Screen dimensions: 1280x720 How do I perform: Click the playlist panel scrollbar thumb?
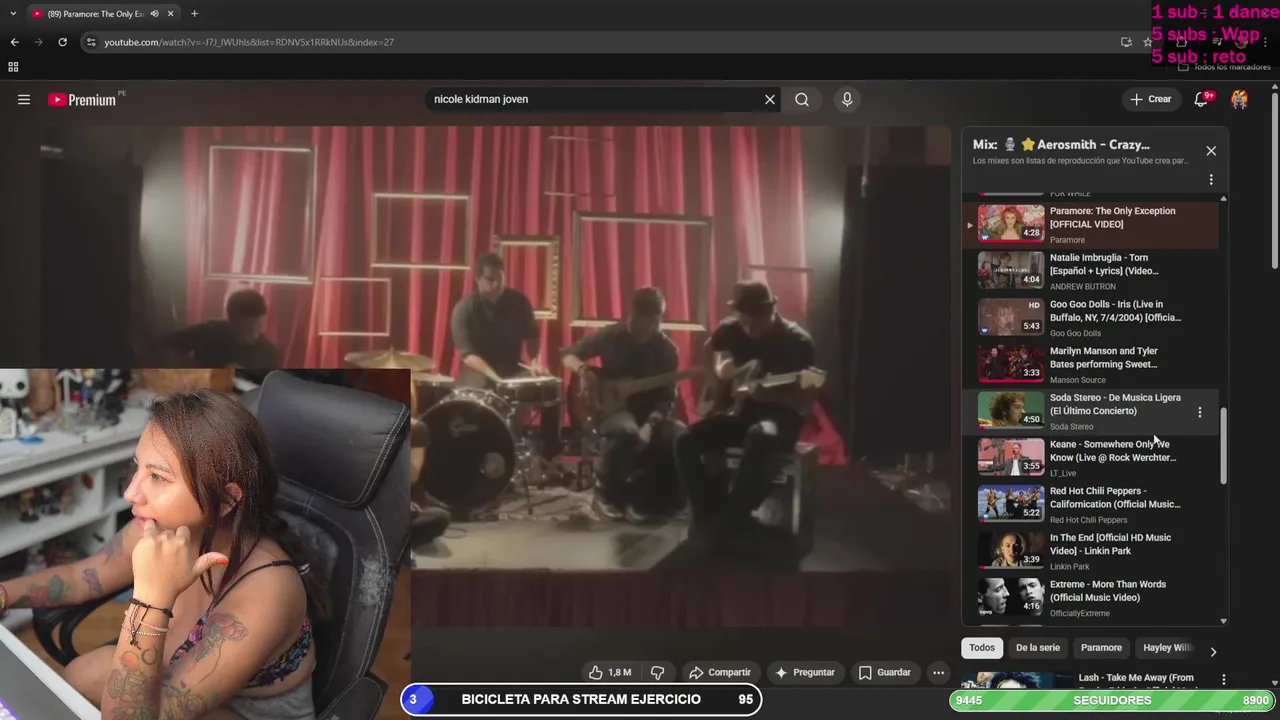[x=1223, y=446]
